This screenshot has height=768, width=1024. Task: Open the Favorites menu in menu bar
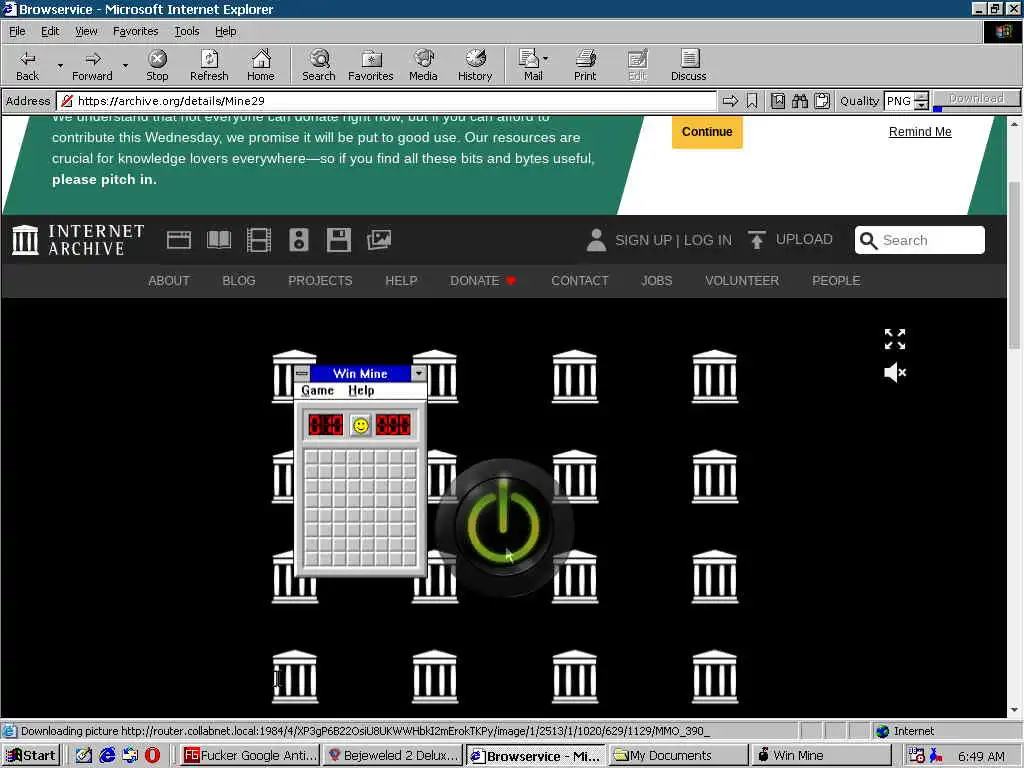135,31
